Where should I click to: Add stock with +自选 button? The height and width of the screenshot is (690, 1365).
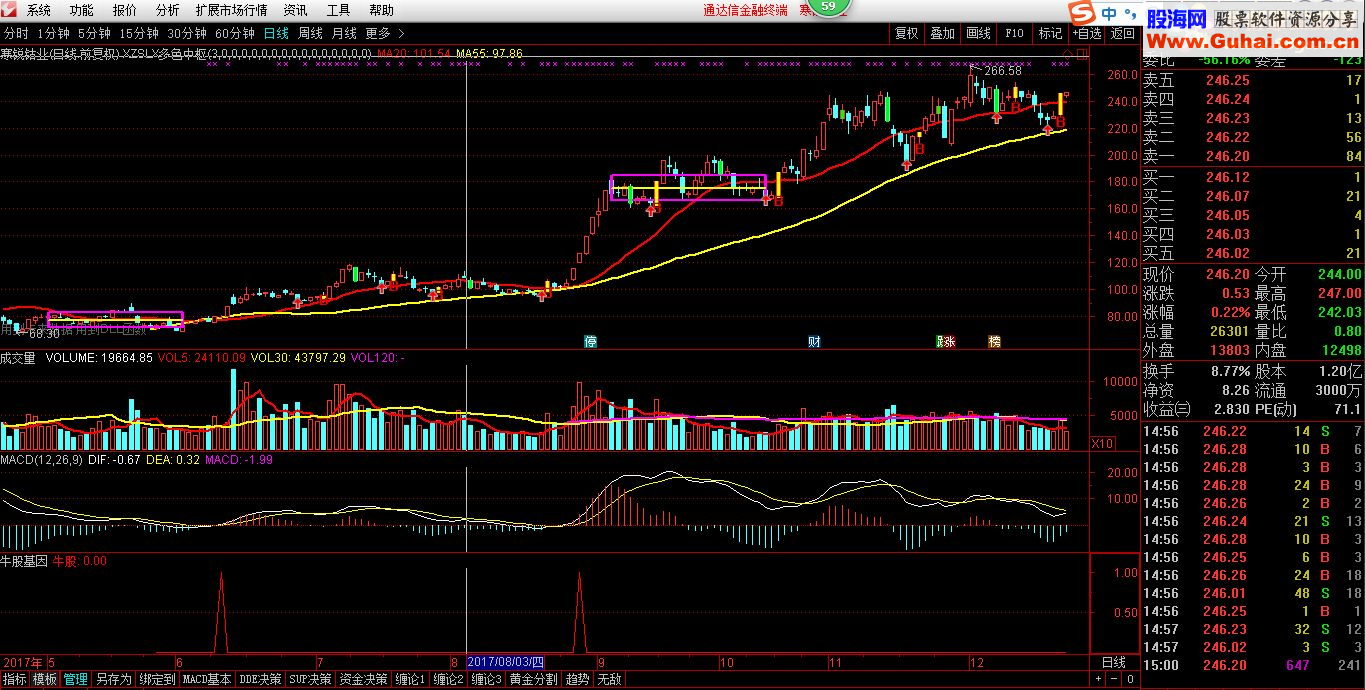coord(1087,33)
